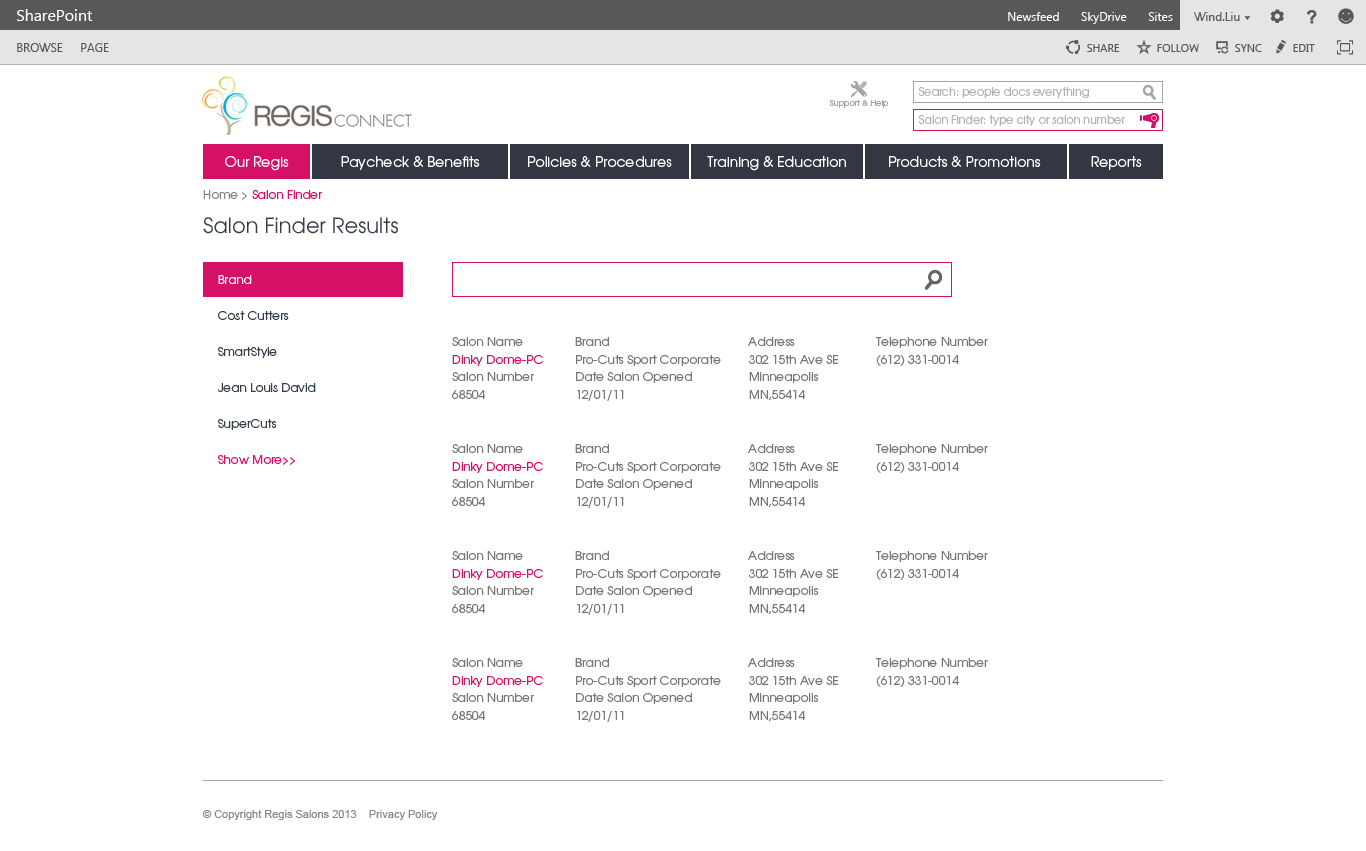Open Paycheck & Benefits menu
1366x851 pixels.
(410, 162)
